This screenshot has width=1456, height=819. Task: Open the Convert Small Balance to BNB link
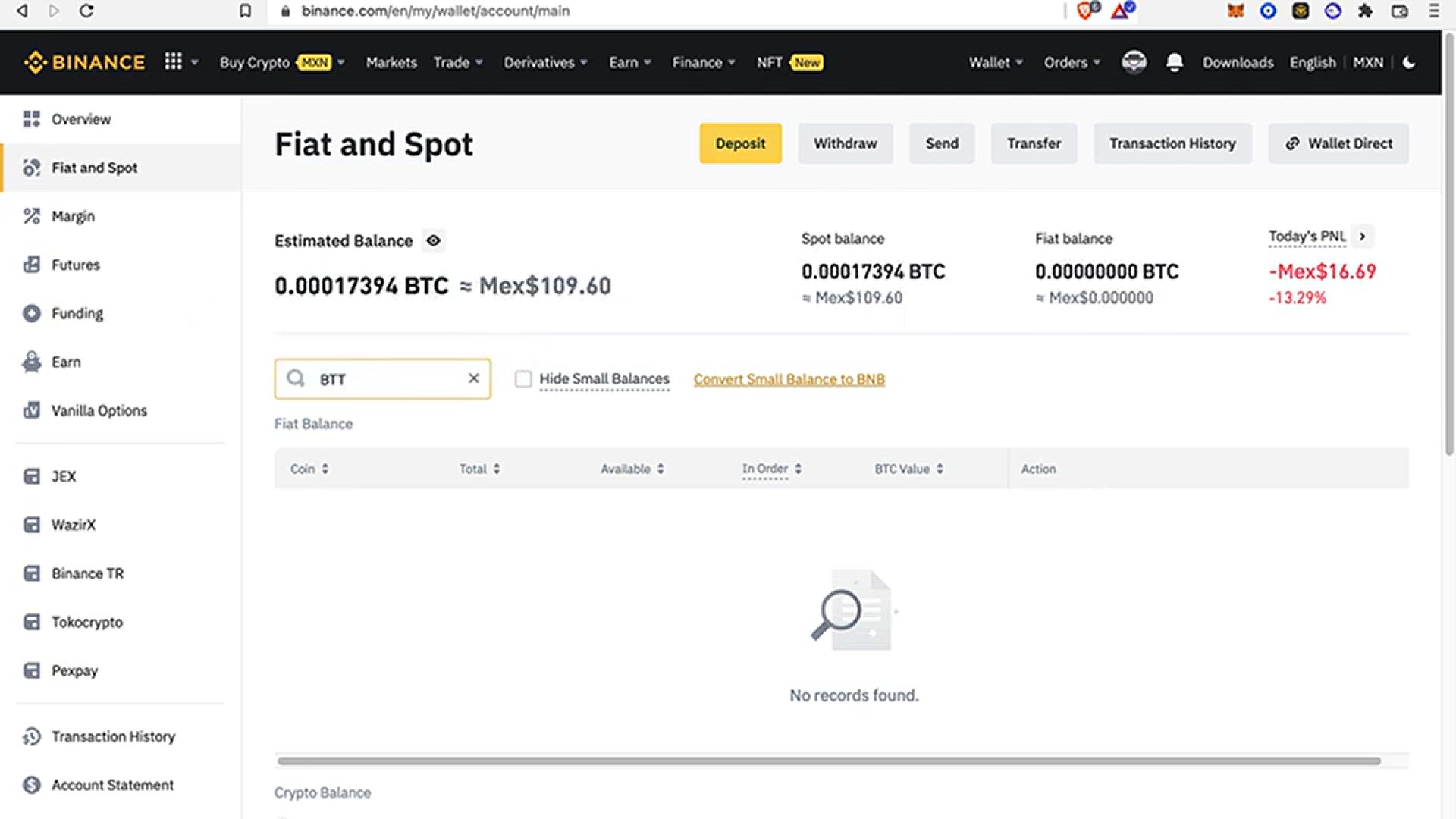pos(789,379)
